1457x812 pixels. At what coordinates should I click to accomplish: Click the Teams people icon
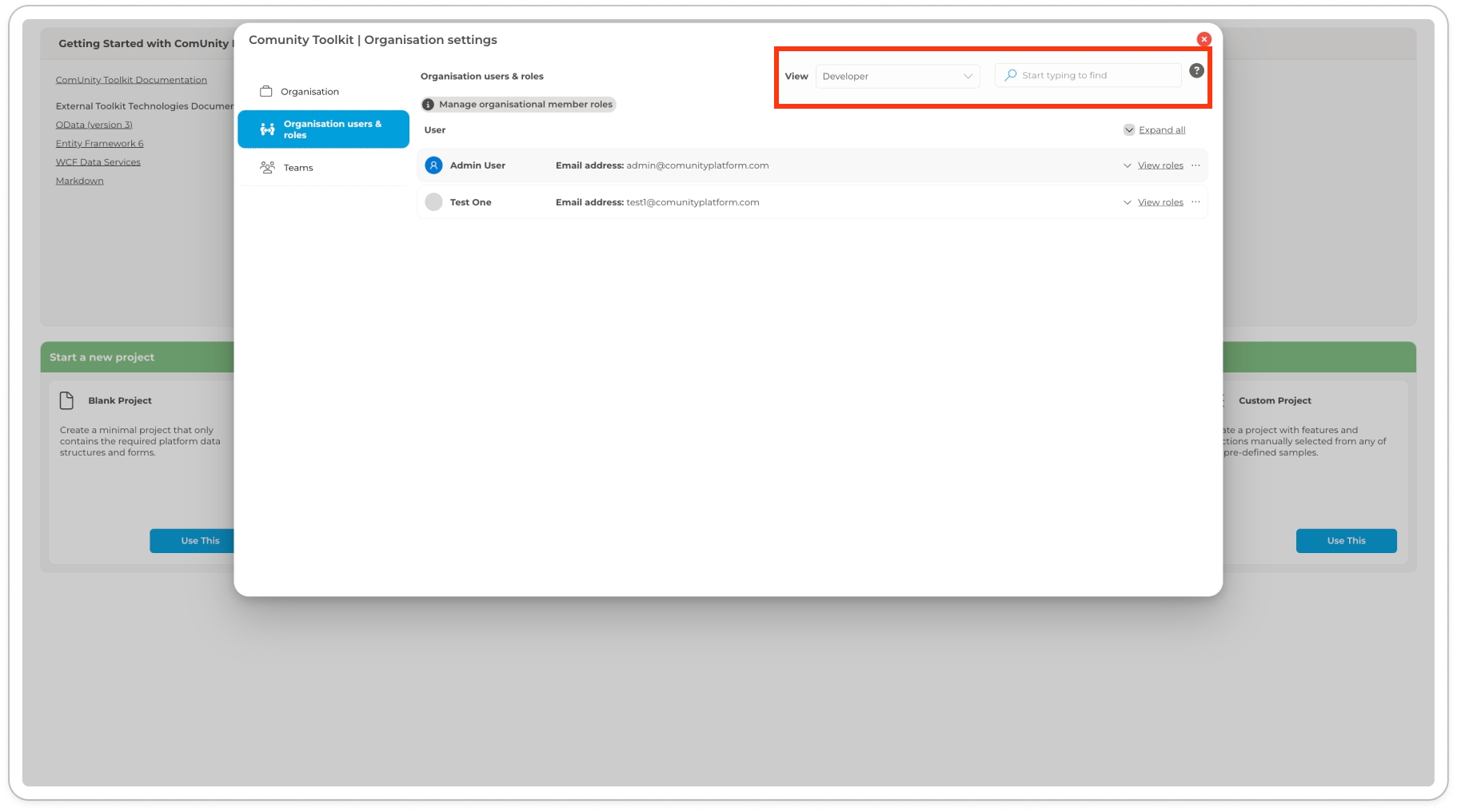point(267,168)
